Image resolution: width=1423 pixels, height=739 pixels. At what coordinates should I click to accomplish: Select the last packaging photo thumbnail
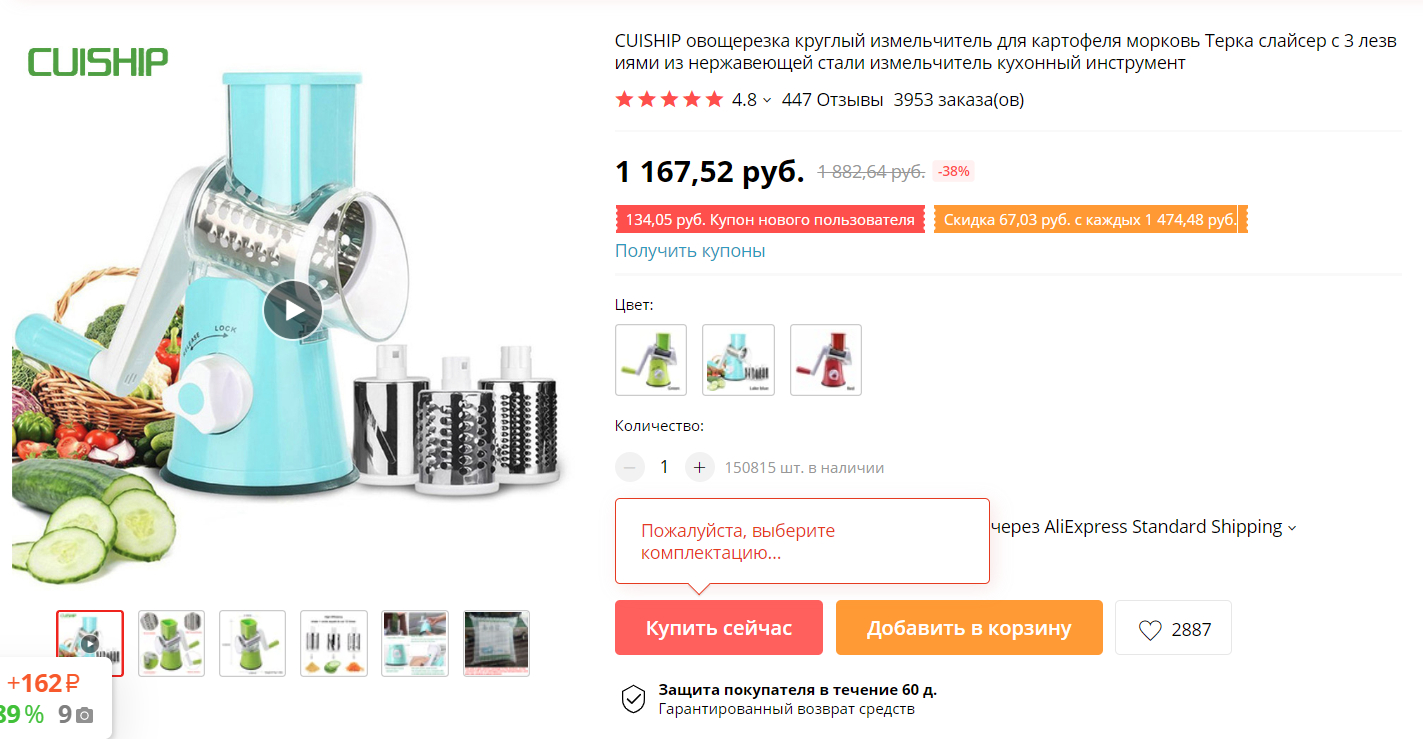(496, 643)
